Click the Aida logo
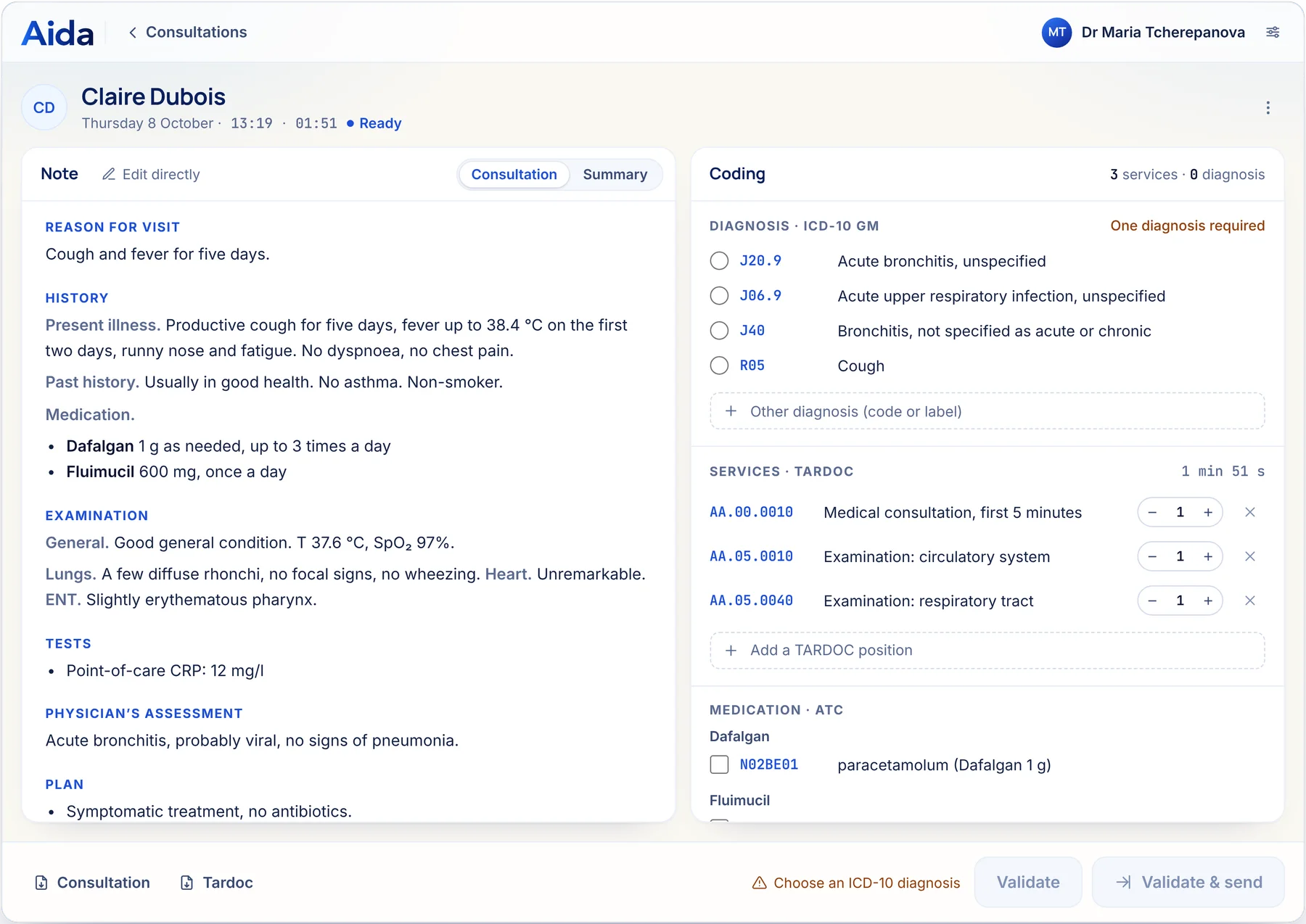Viewport: 1306px width, 924px height. [58, 33]
